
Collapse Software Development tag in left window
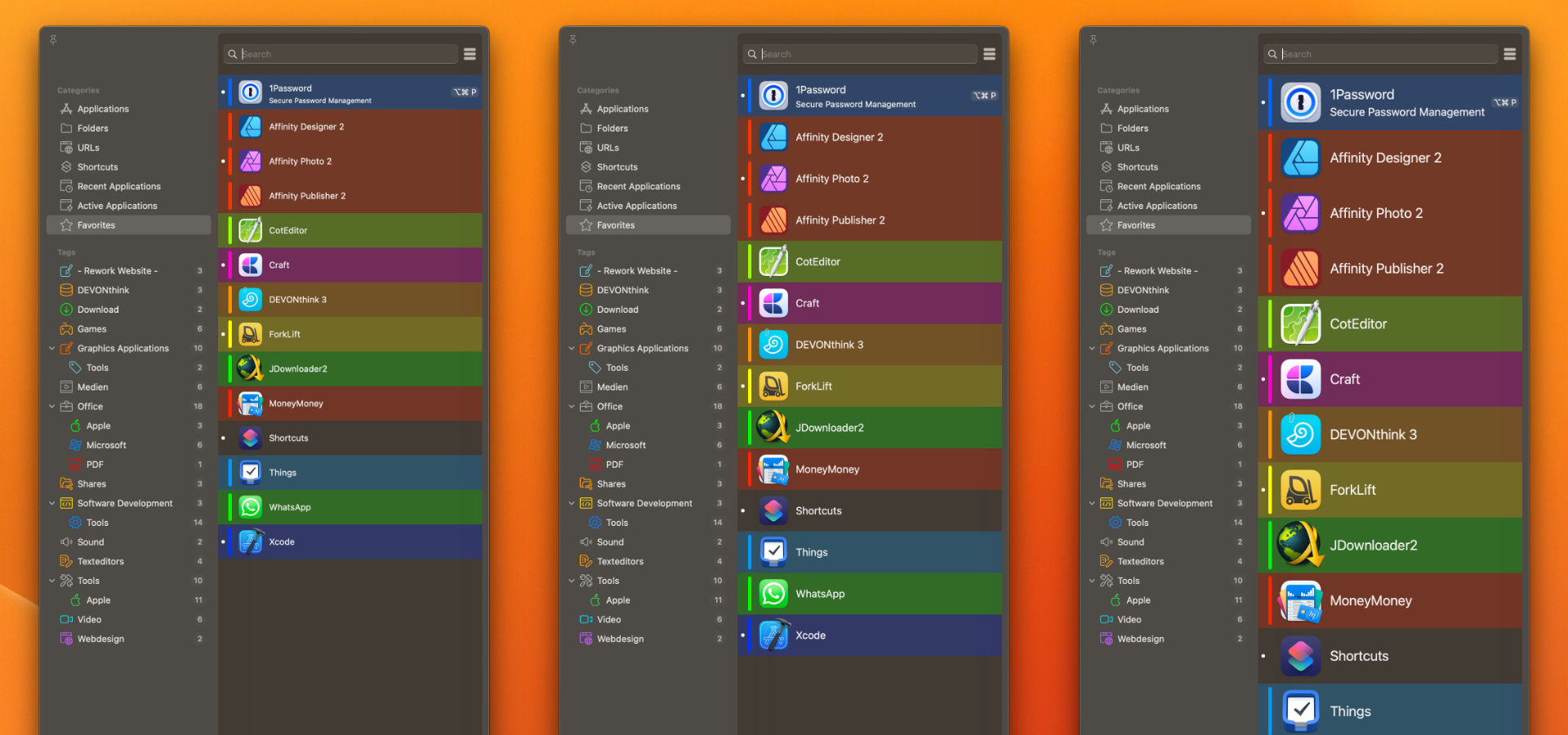click(52, 503)
